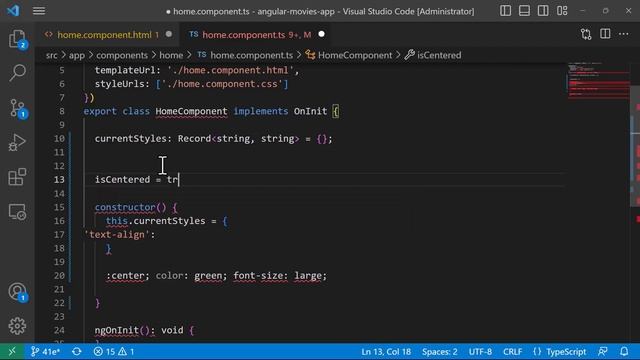Viewport: 640px width, 360px height.
Task: Open the Source Control view
Action: 17,108
